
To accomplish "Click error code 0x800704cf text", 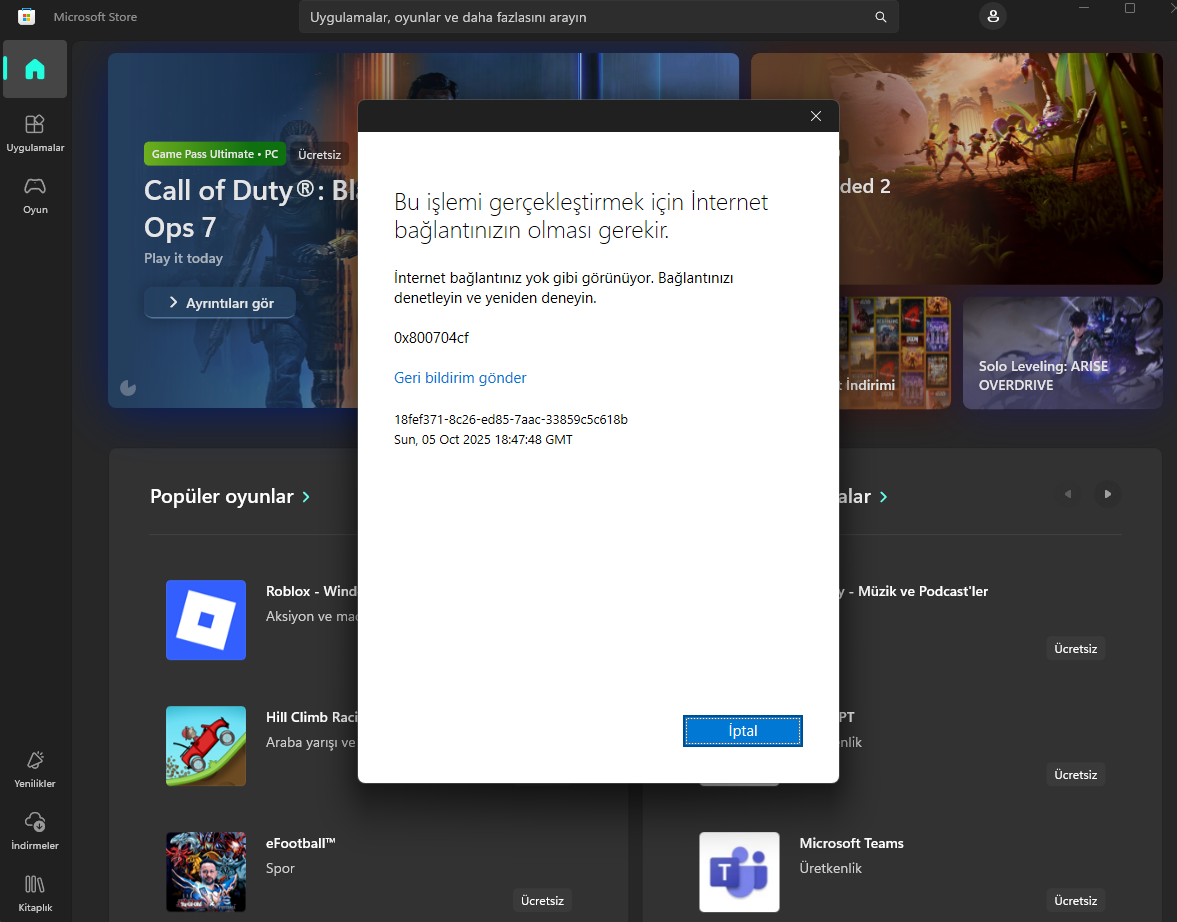I will (431, 338).
